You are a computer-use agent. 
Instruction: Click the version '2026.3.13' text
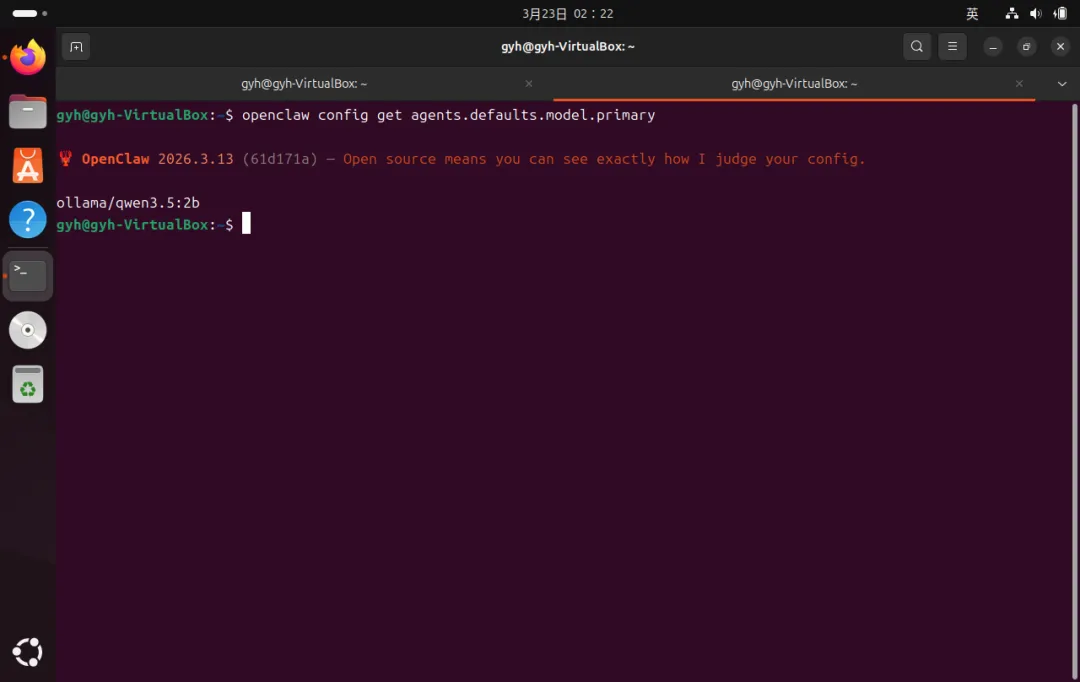coord(196,158)
